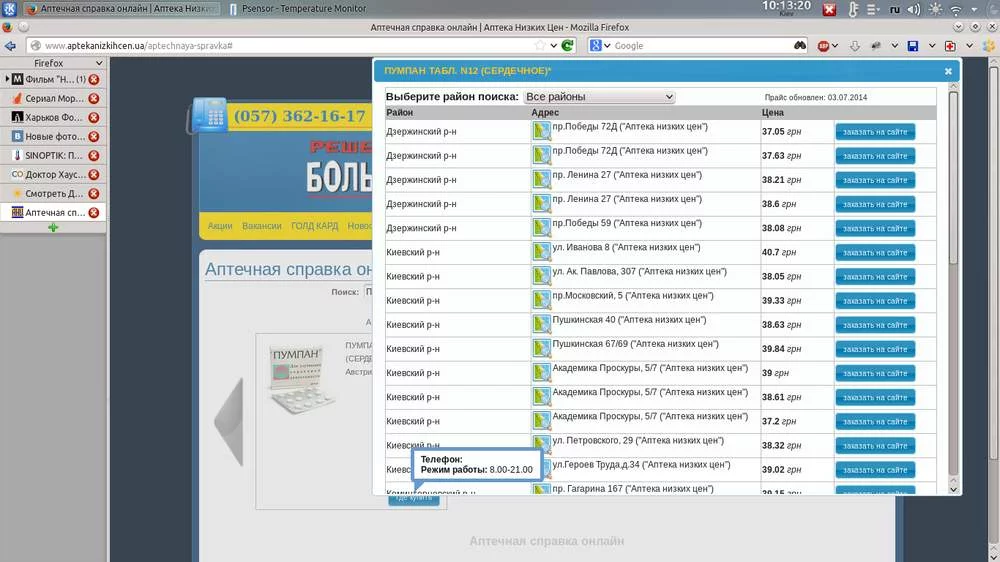Open the ГОЛД КАРД navigation link
This screenshot has width=1000, height=562.
coord(314,226)
